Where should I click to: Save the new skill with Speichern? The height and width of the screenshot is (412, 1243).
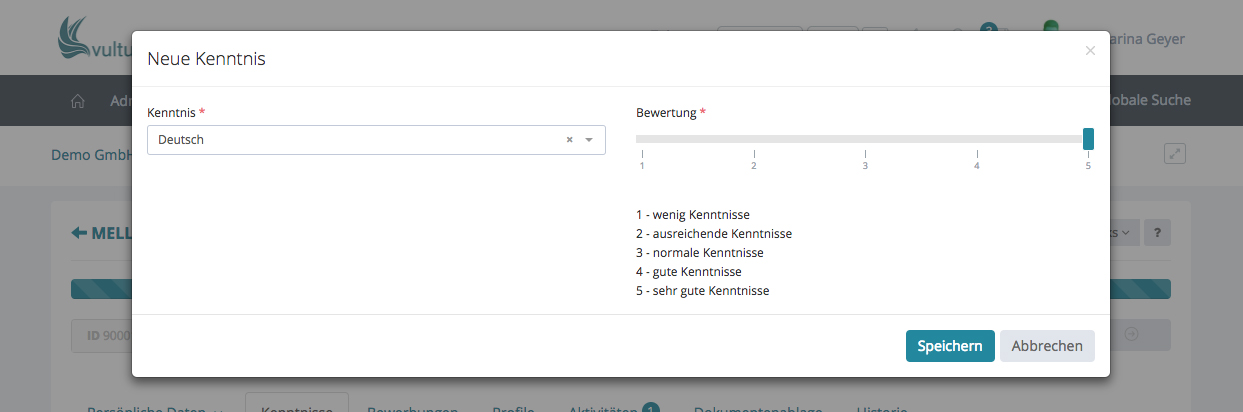pyautogui.click(x=949, y=346)
